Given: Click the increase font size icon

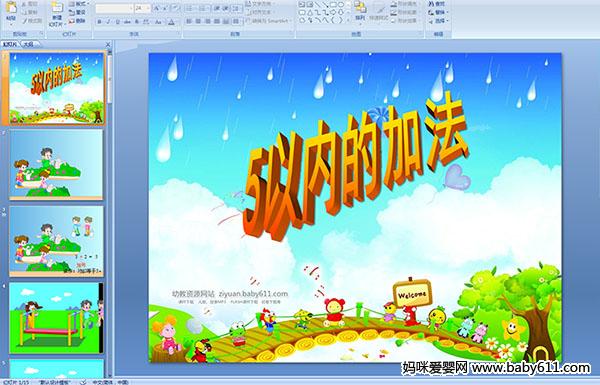Looking at the screenshot, I should point(156,8).
